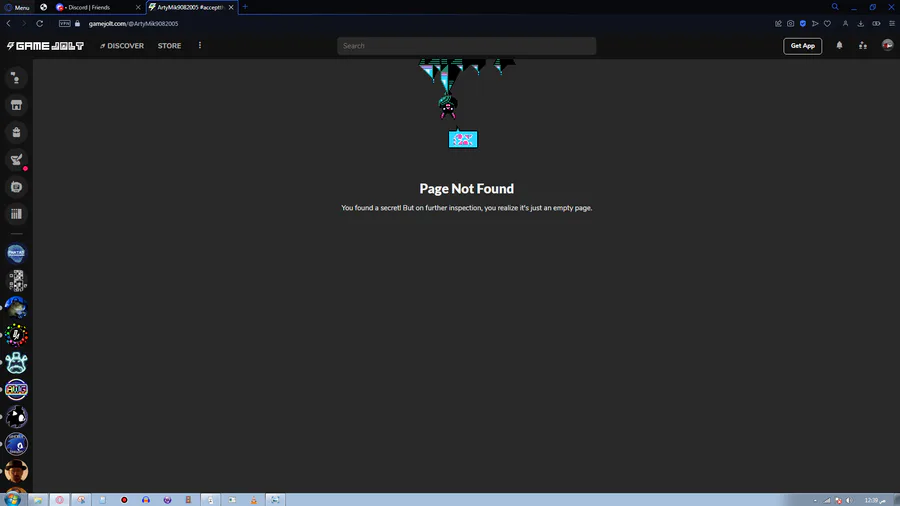Toggle the VPN badge in the address bar

(x=65, y=24)
